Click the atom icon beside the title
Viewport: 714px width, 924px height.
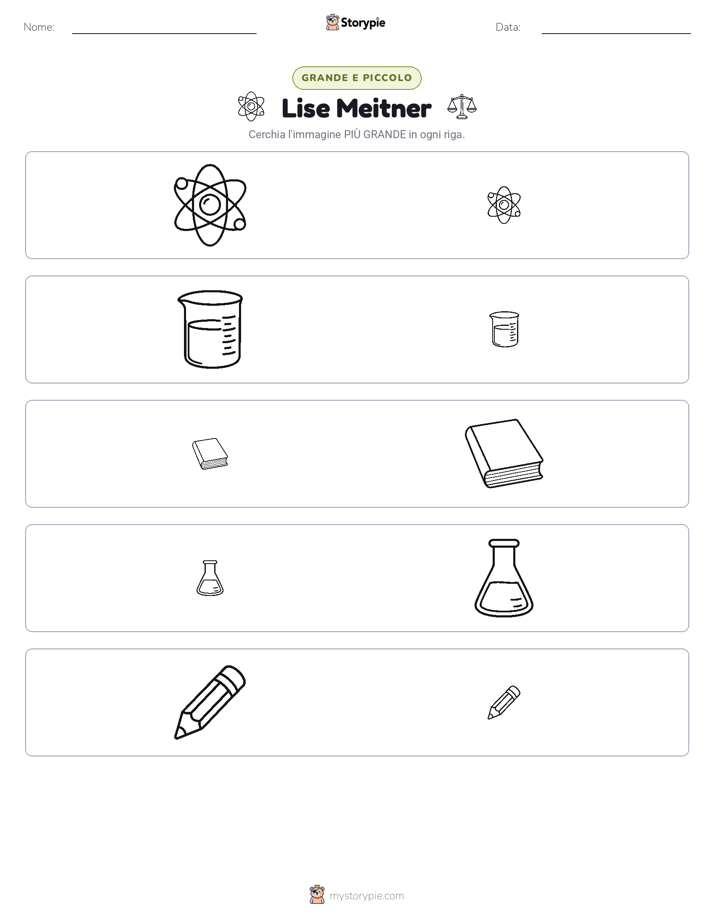pos(251,106)
